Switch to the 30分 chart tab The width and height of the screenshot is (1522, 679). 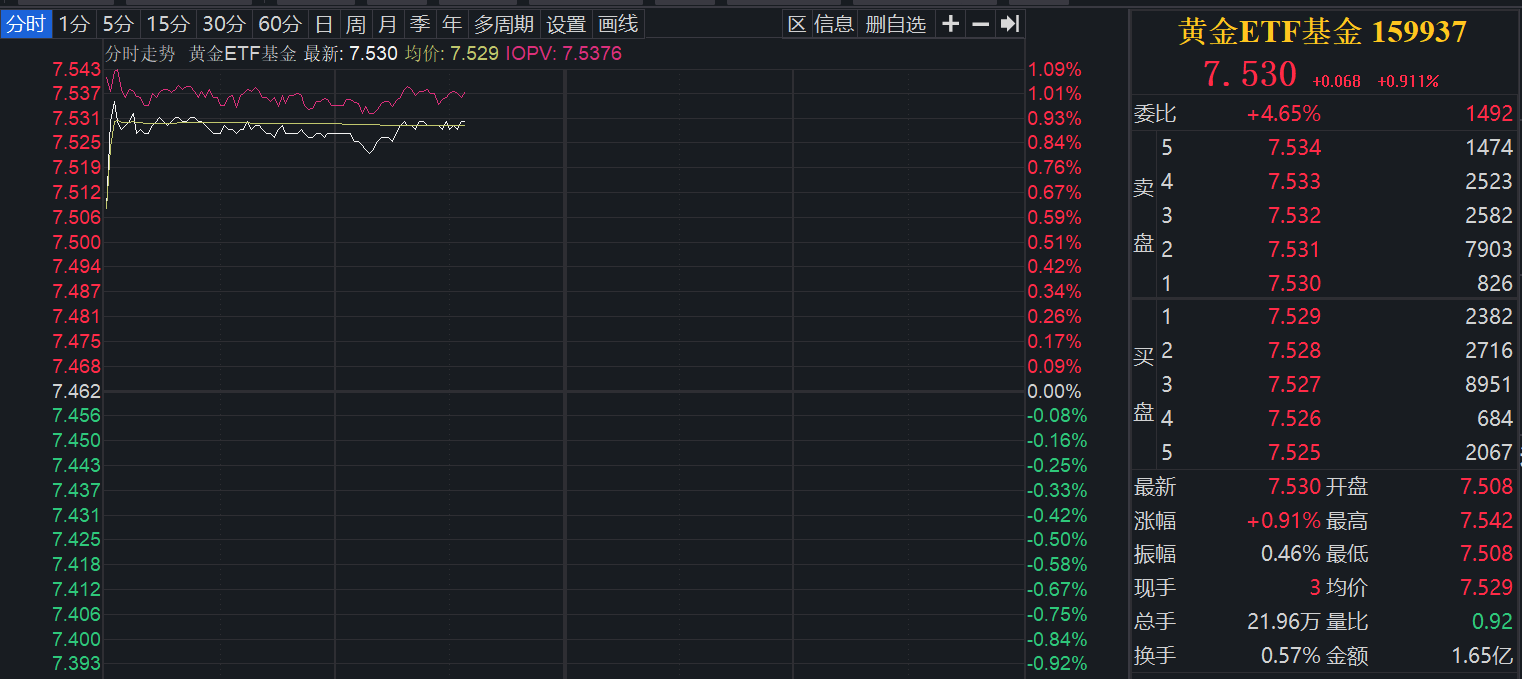224,24
